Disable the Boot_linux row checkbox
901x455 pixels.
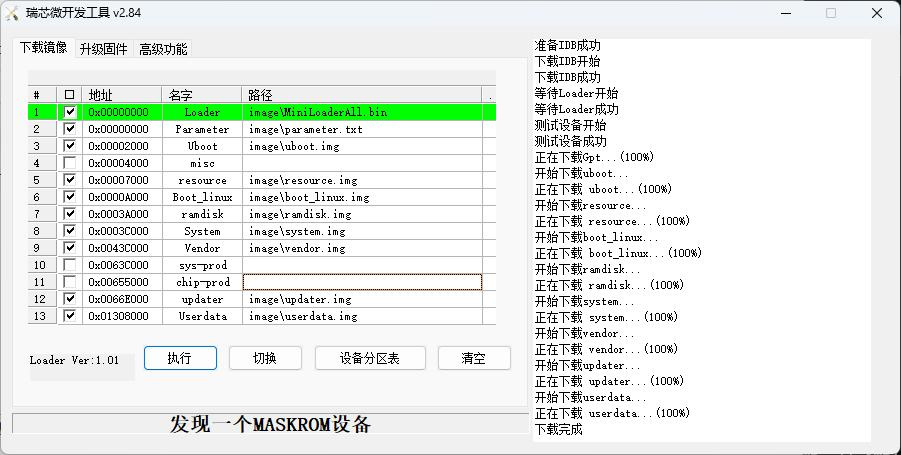[69, 197]
